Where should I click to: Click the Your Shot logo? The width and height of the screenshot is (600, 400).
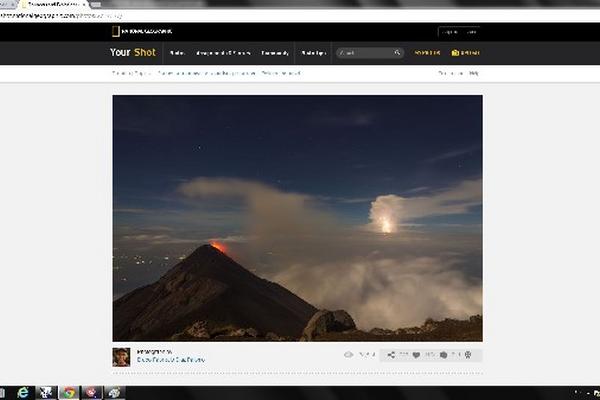point(133,53)
